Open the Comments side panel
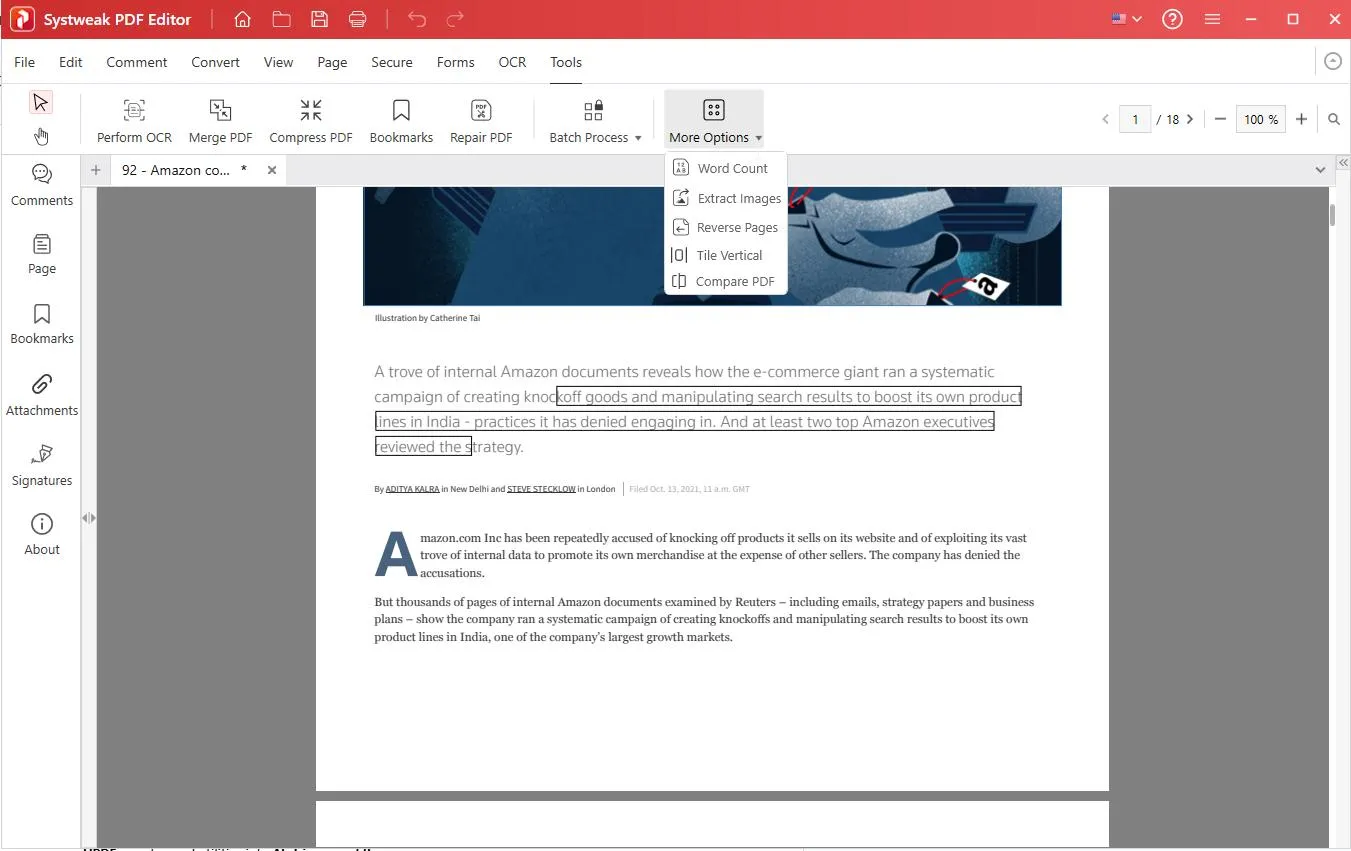The width and height of the screenshot is (1351, 851). click(41, 186)
